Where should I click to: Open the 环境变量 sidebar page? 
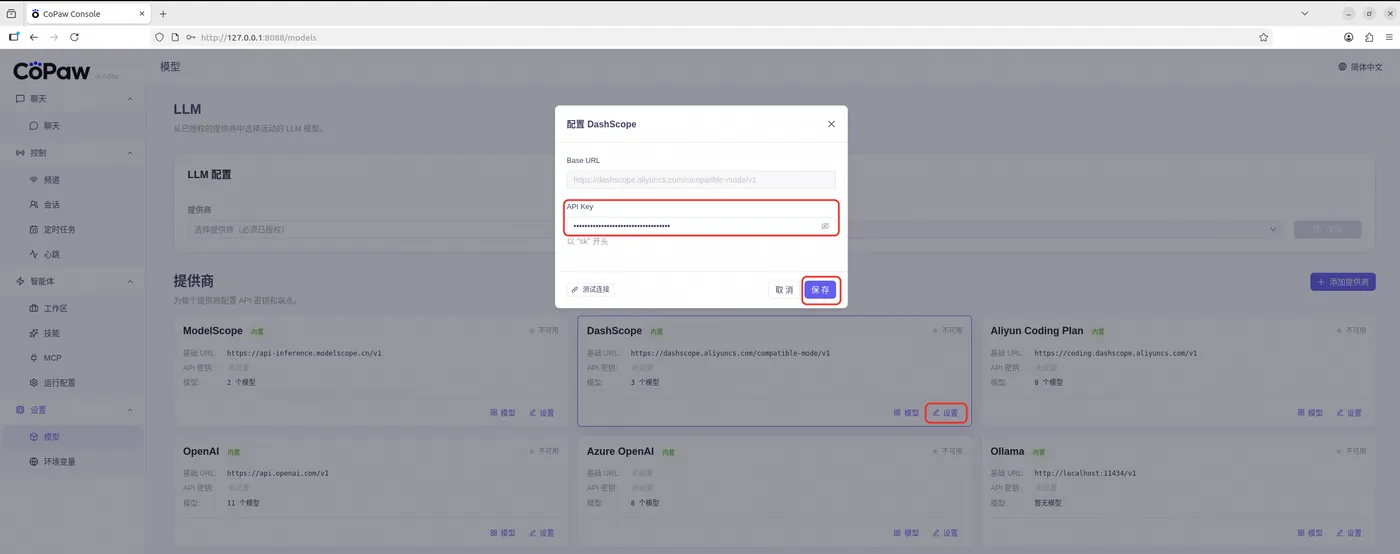(59, 461)
